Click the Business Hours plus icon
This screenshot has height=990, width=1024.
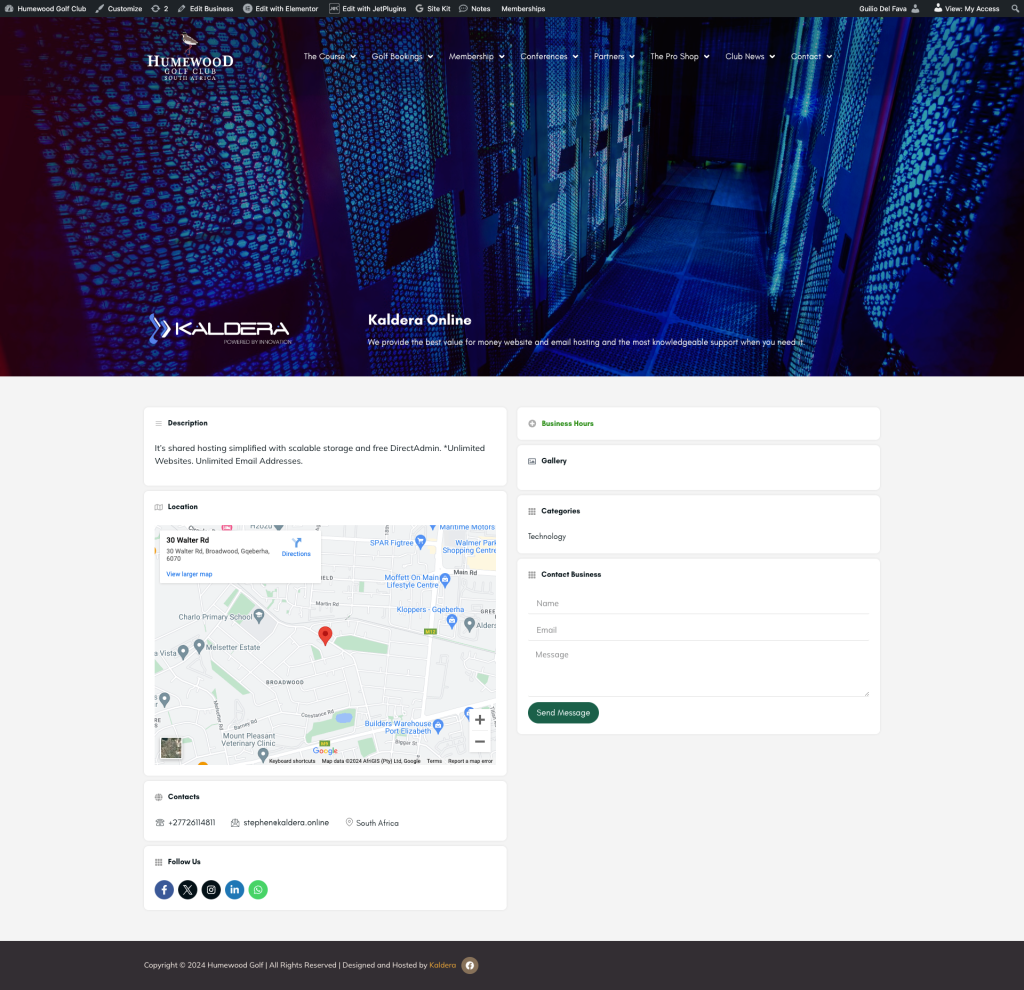[532, 424]
